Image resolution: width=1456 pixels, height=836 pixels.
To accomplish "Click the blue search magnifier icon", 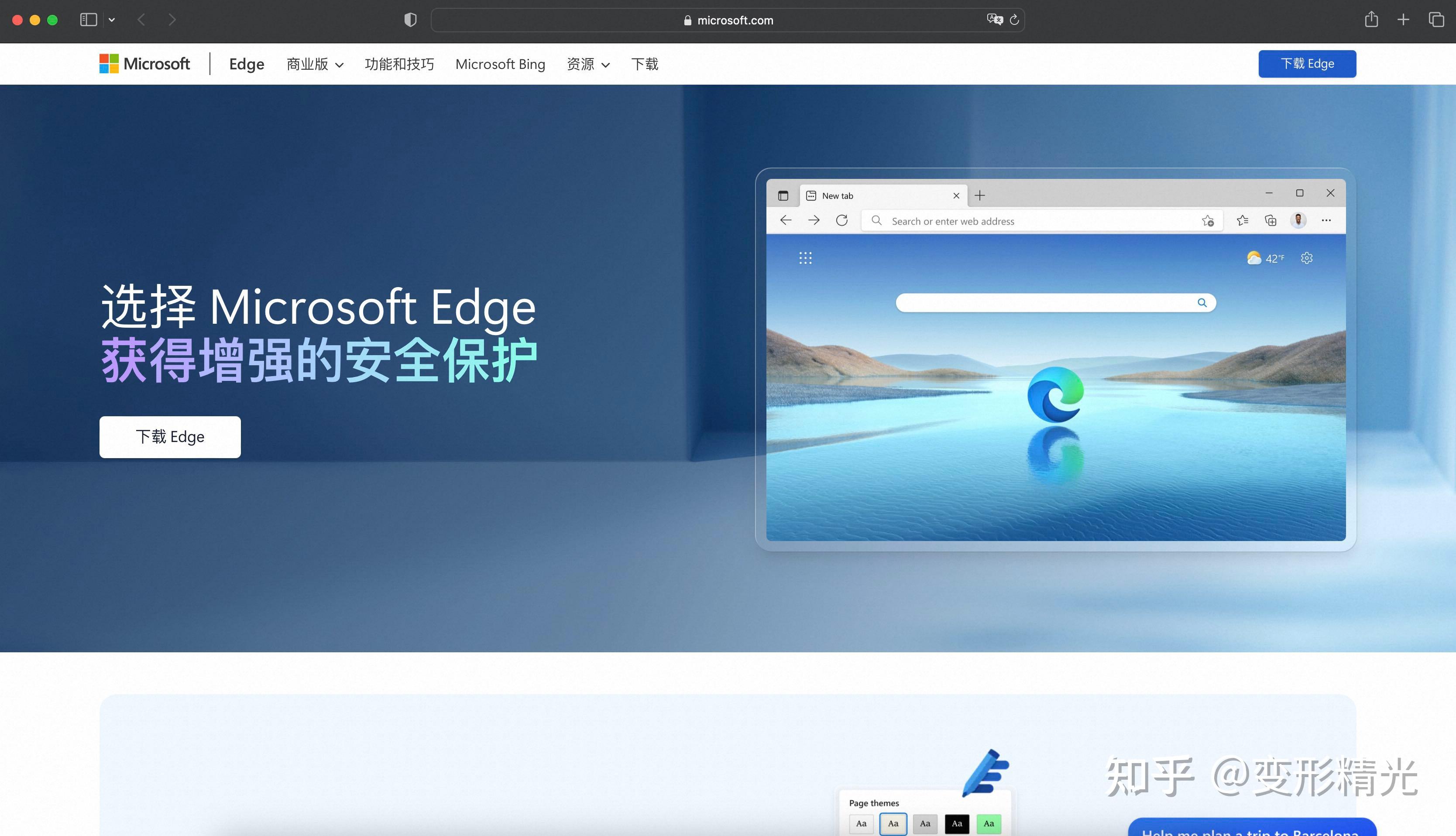I will point(1202,302).
